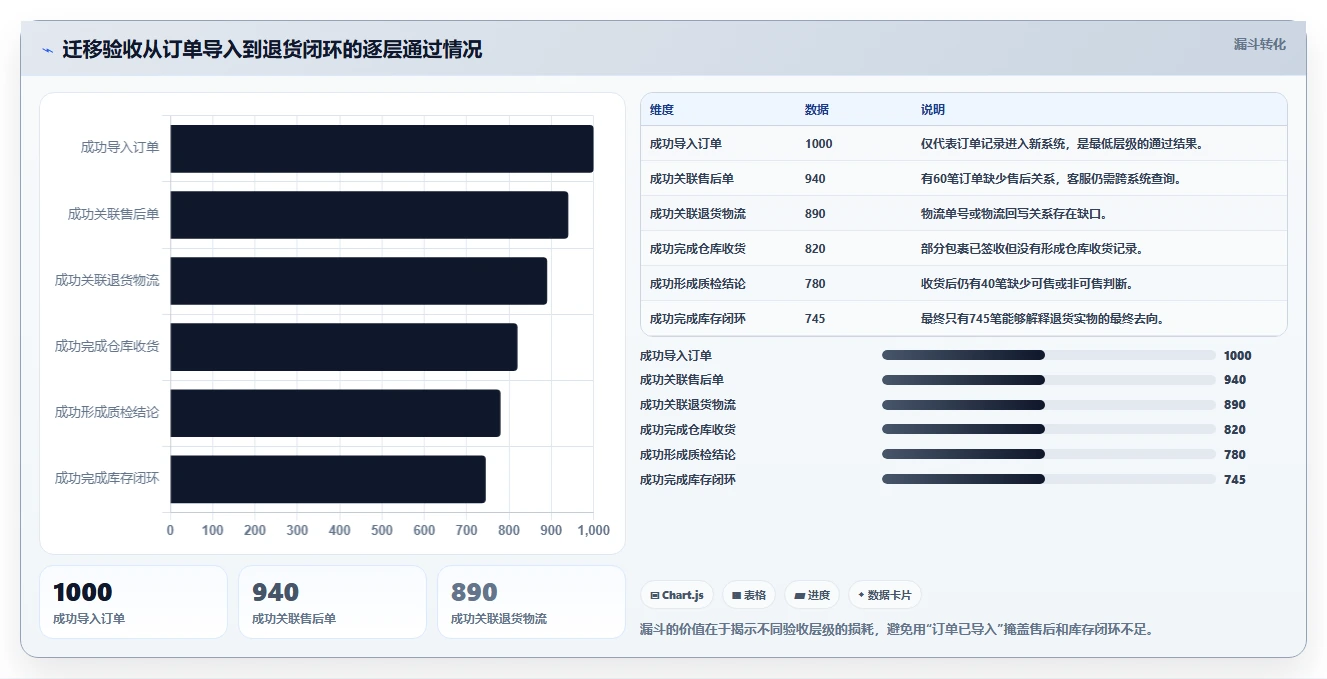Click progress bar for 成功完成库存闭环

point(1048,479)
